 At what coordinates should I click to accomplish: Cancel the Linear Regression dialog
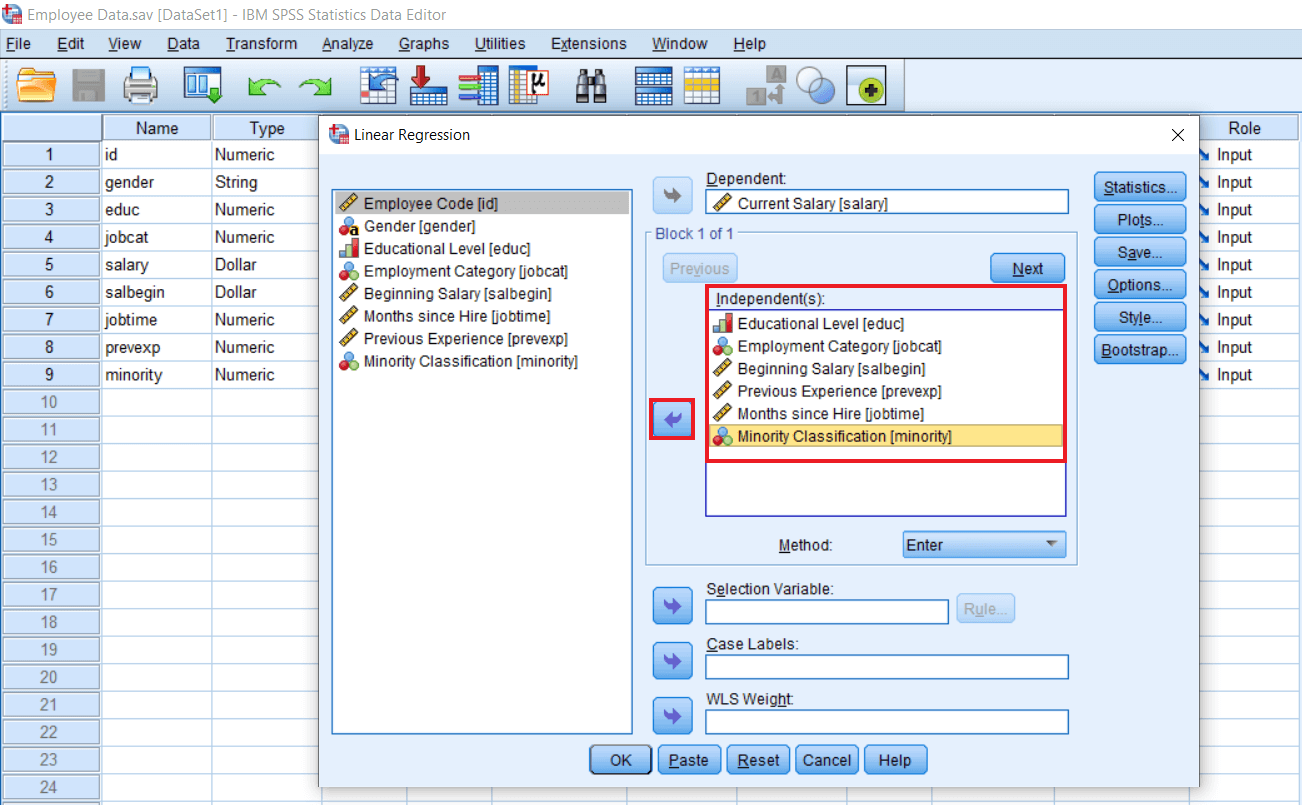827,760
